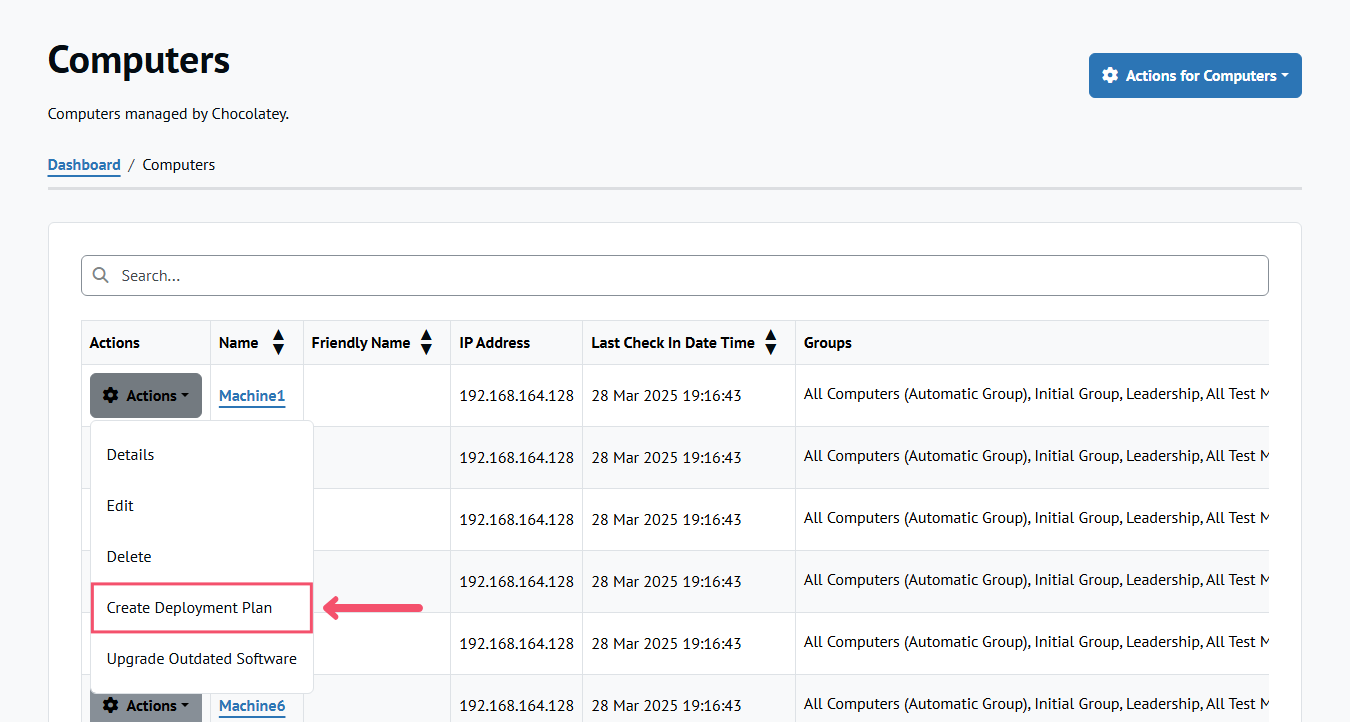The width and height of the screenshot is (1350, 722).
Task: Click the IP Address column header
Action: tap(495, 343)
